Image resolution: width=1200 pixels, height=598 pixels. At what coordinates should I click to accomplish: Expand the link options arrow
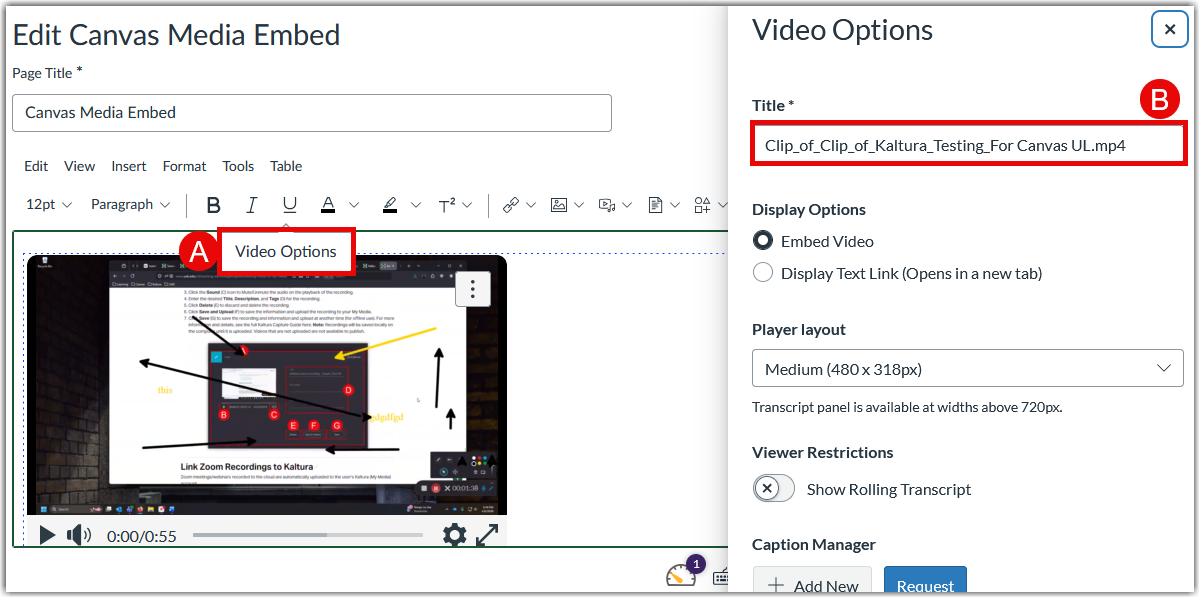tap(532, 205)
